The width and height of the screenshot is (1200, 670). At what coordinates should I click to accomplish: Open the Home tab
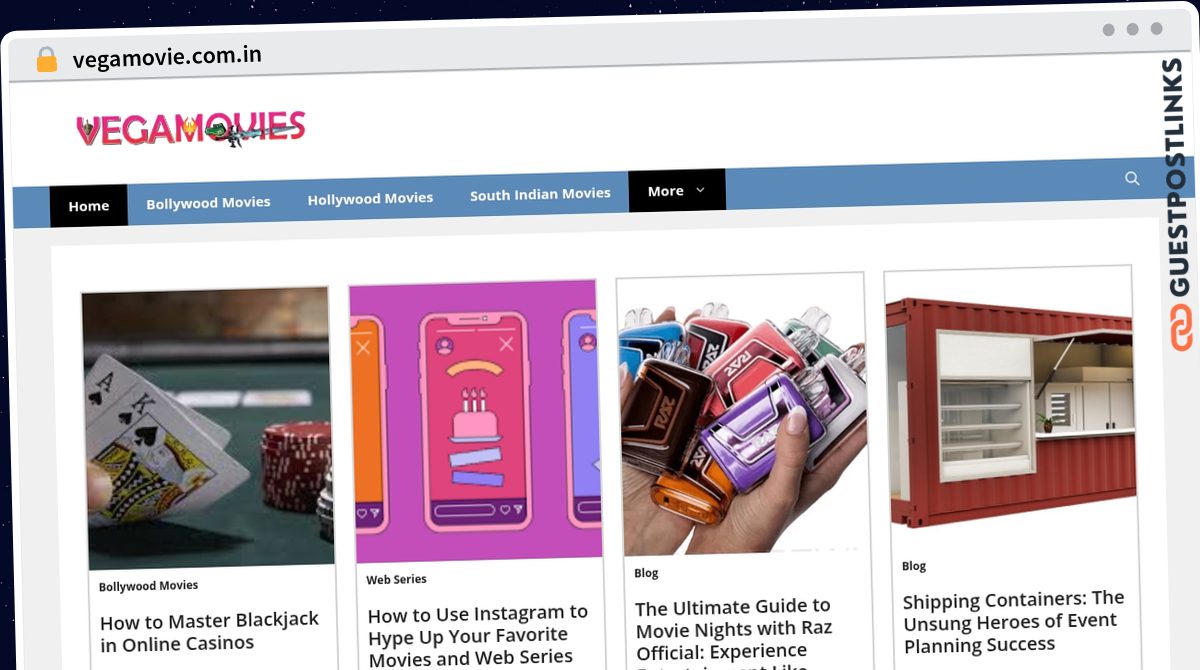coord(89,206)
